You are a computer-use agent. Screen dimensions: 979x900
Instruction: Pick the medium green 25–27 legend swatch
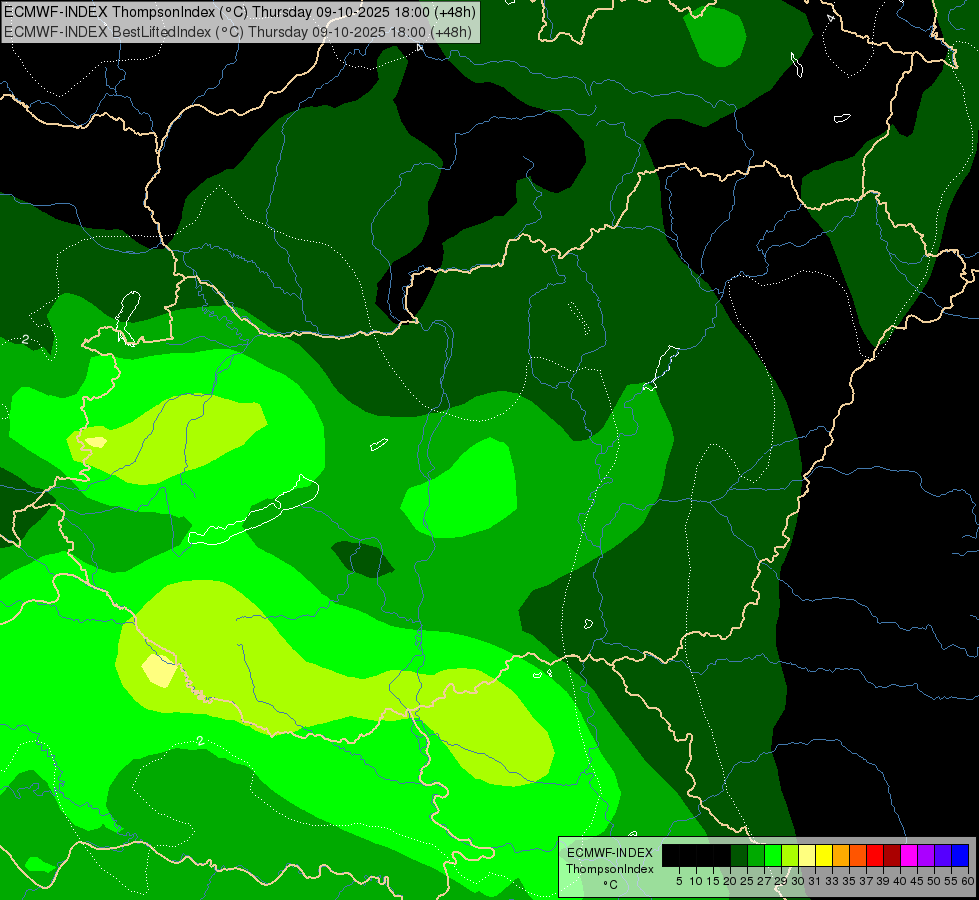coord(756,855)
